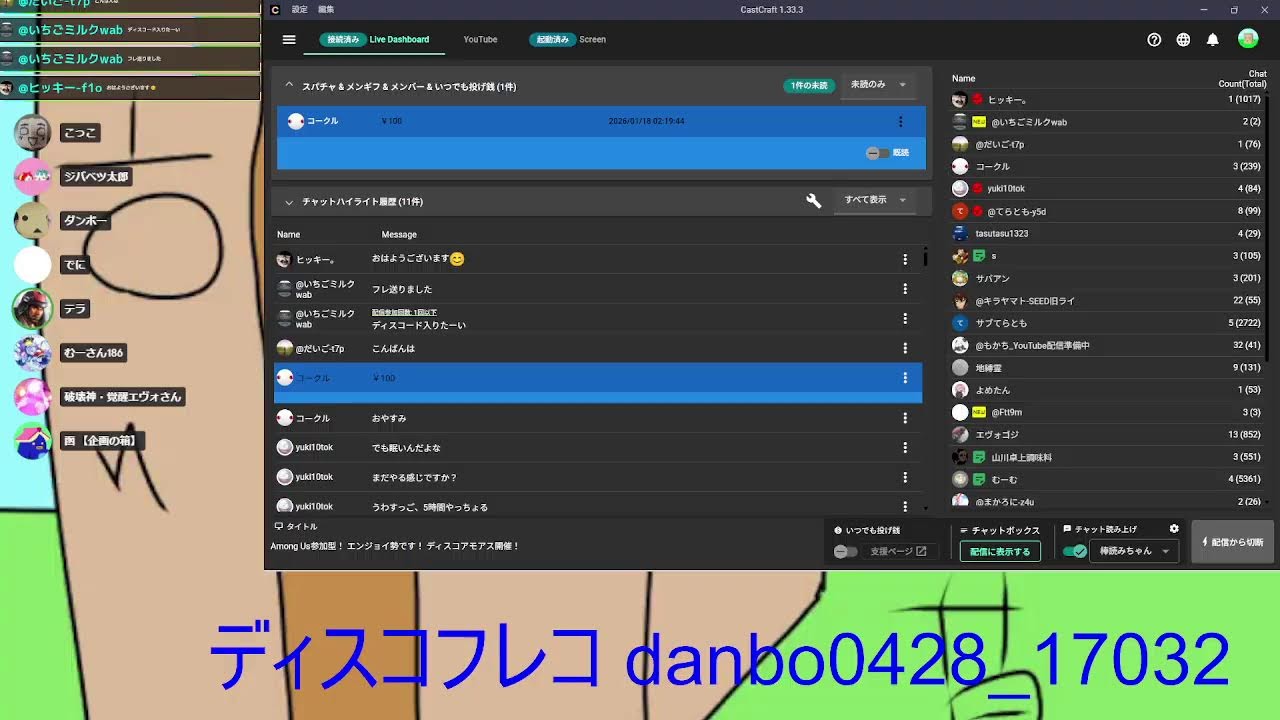Open the wrench settings for chat highlights
The height and width of the screenshot is (720, 1280).
tap(813, 201)
